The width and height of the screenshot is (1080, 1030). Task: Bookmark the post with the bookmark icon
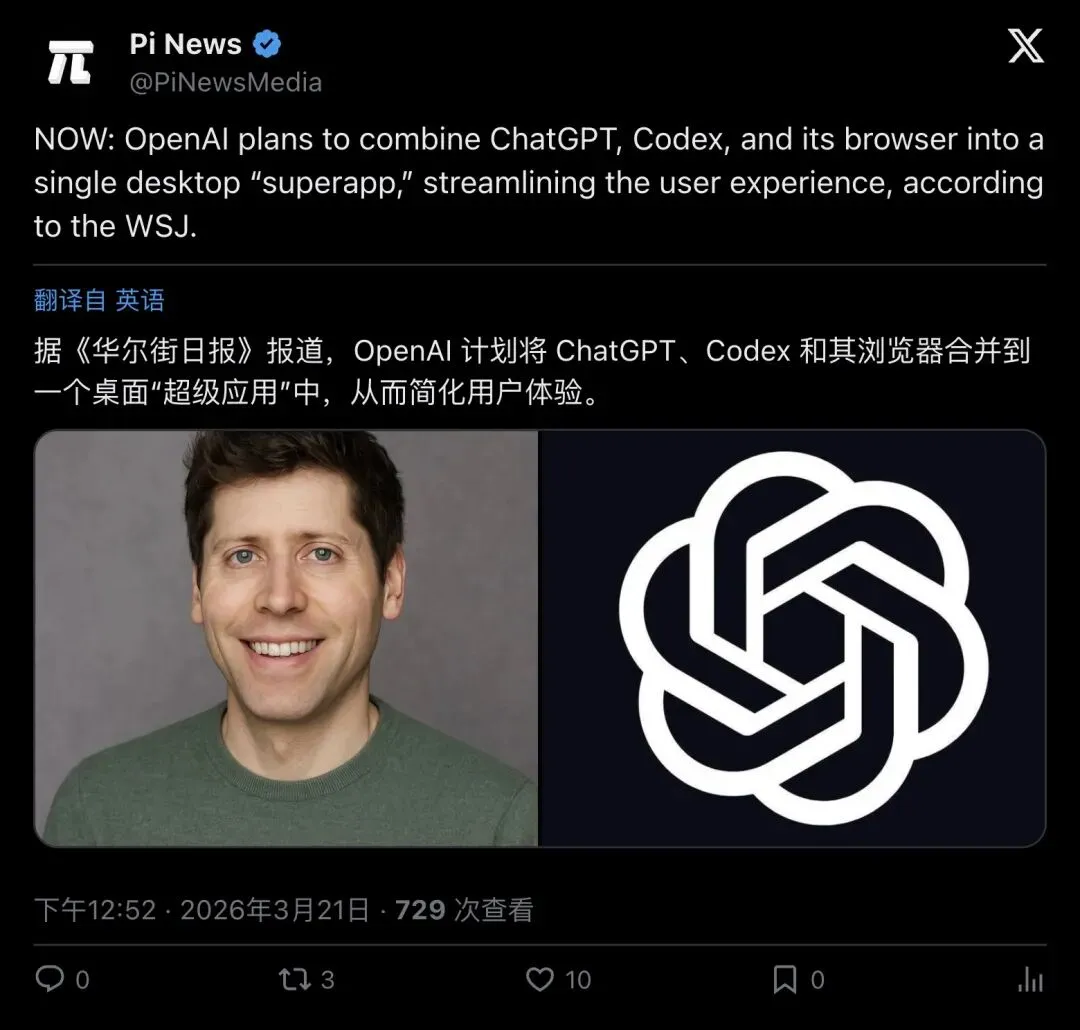tap(785, 979)
